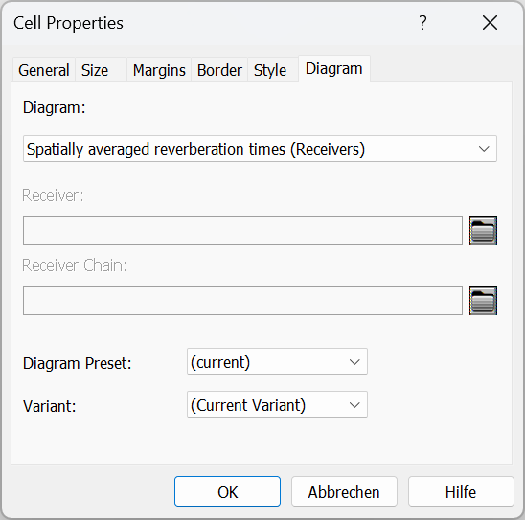Screen dimensions: 525x520
Task: Close the Cell Properties dialog
Action: click(490, 23)
